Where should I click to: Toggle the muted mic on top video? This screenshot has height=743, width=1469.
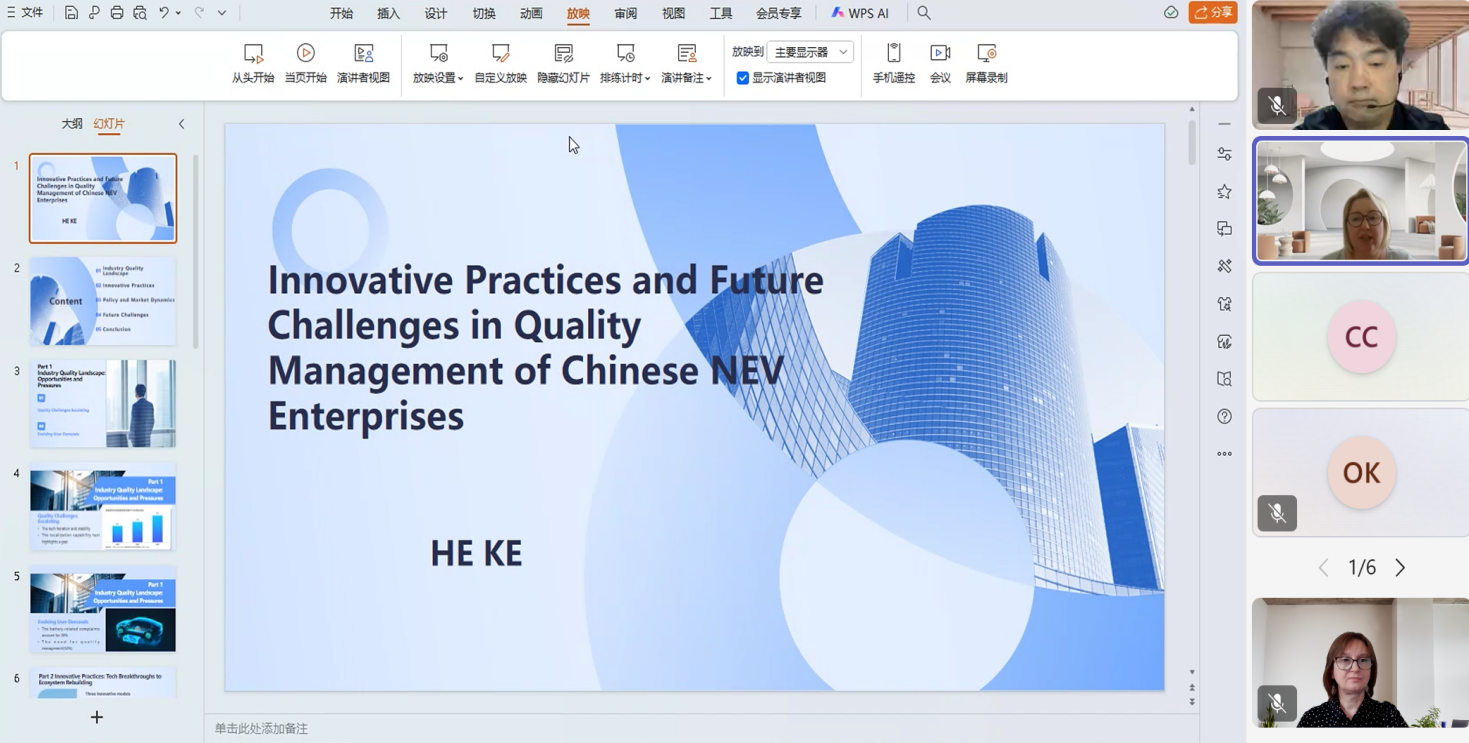pos(1277,105)
